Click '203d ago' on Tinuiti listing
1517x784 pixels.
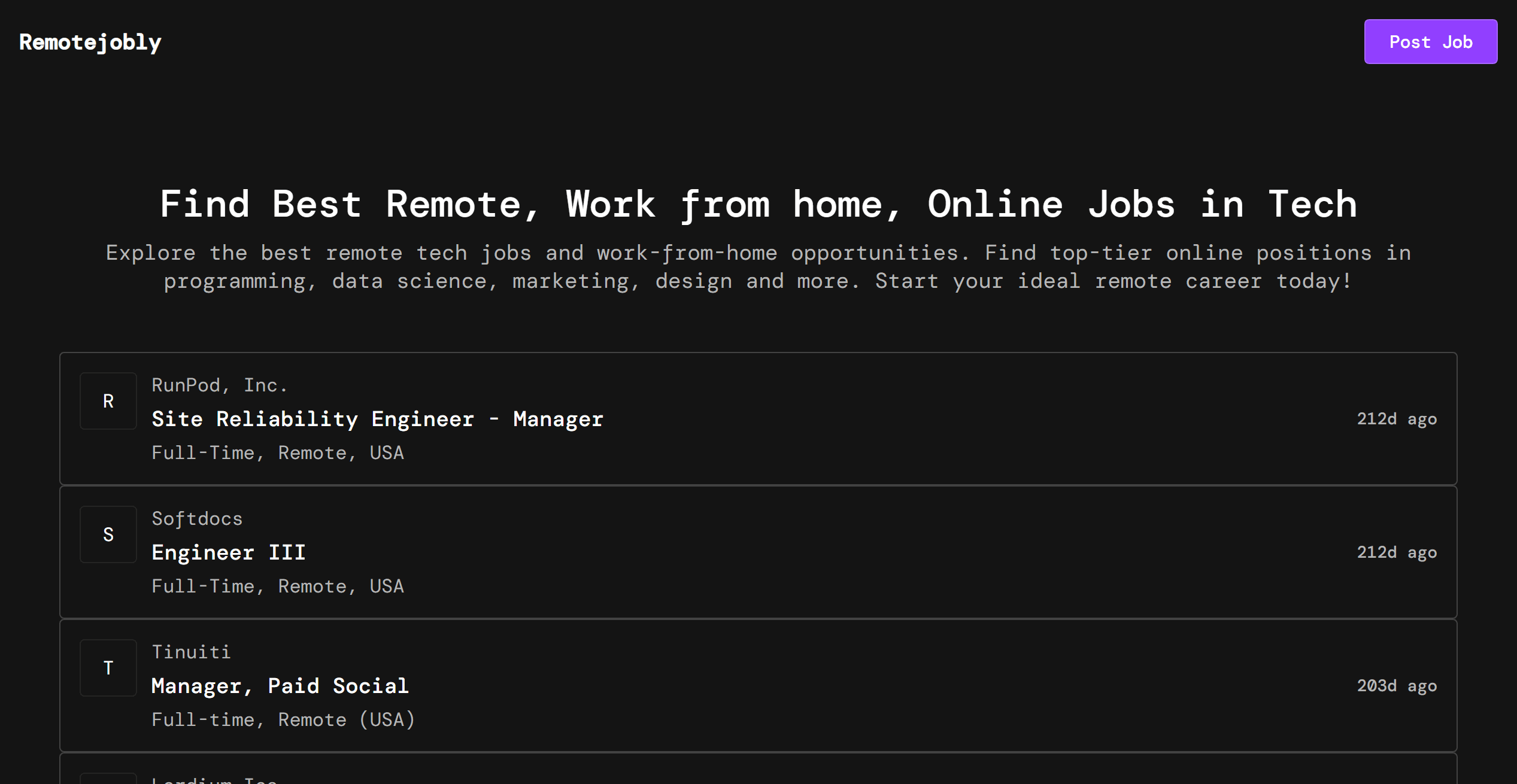[x=1396, y=686]
